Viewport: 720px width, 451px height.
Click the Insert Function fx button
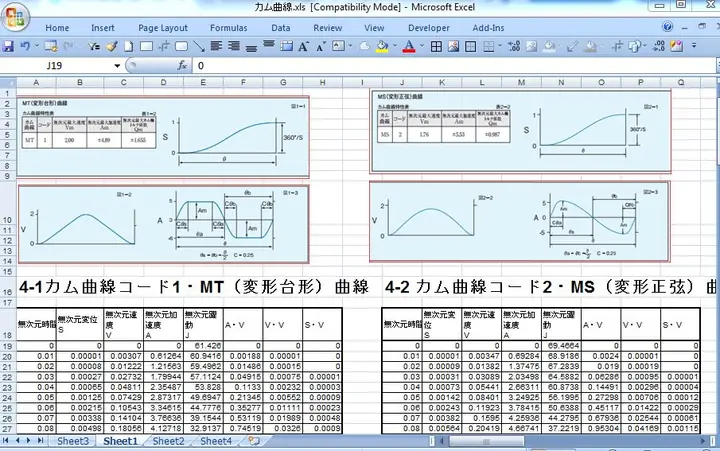tap(182, 66)
